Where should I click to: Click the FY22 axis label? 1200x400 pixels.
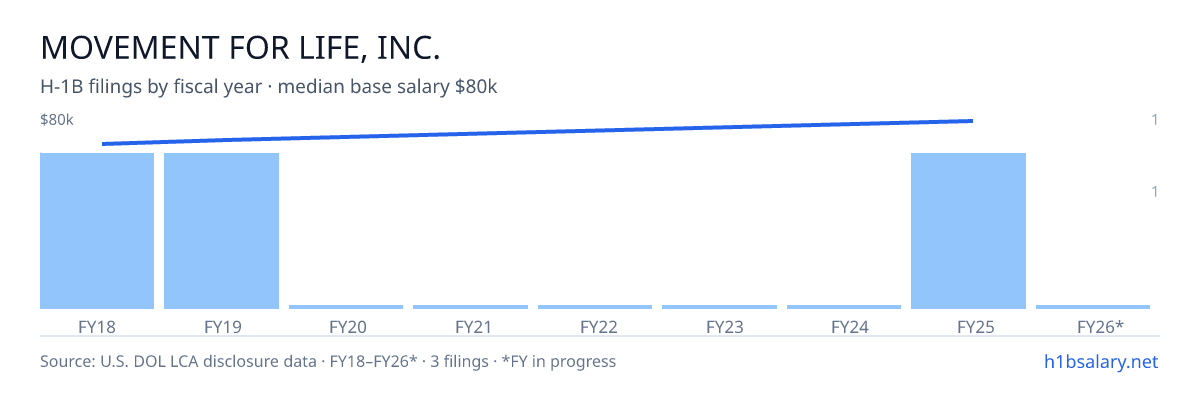click(595, 326)
